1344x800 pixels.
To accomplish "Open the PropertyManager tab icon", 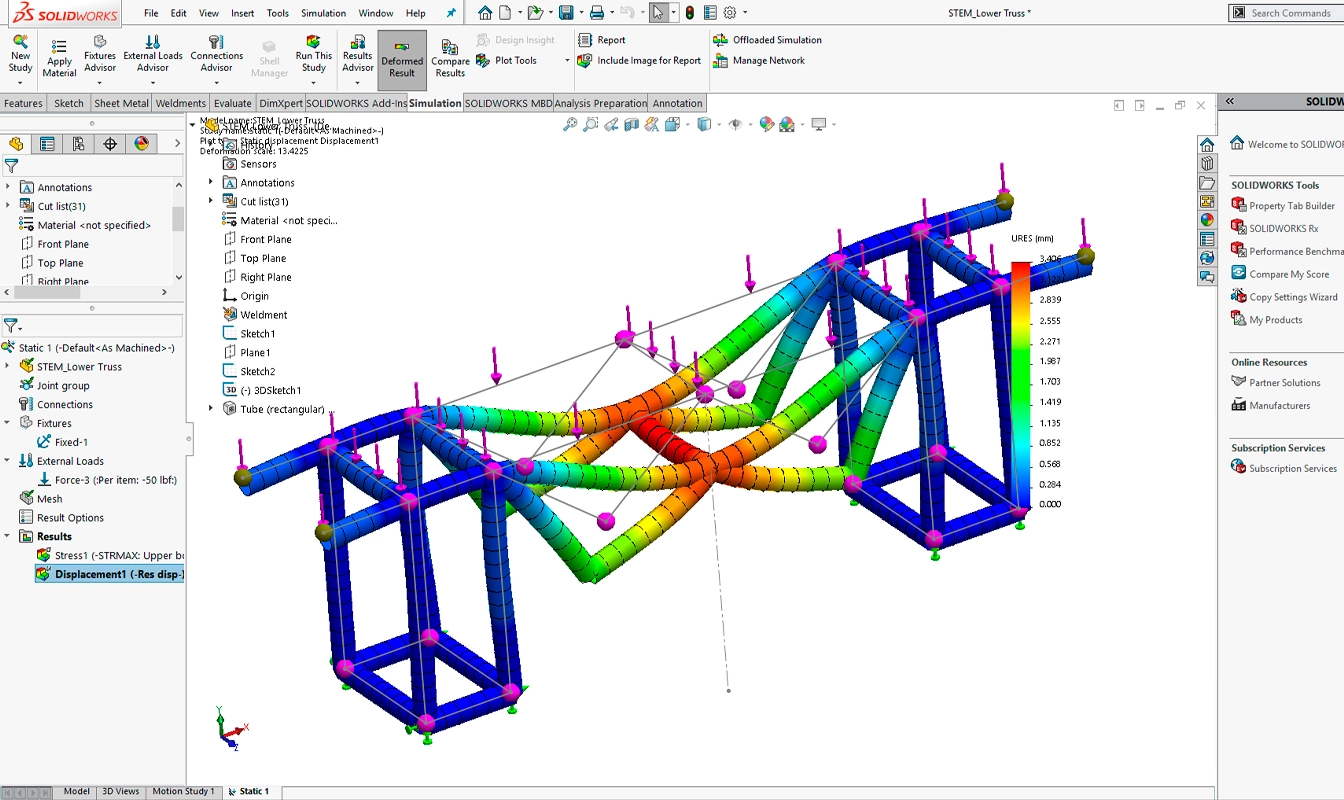I will [x=47, y=144].
